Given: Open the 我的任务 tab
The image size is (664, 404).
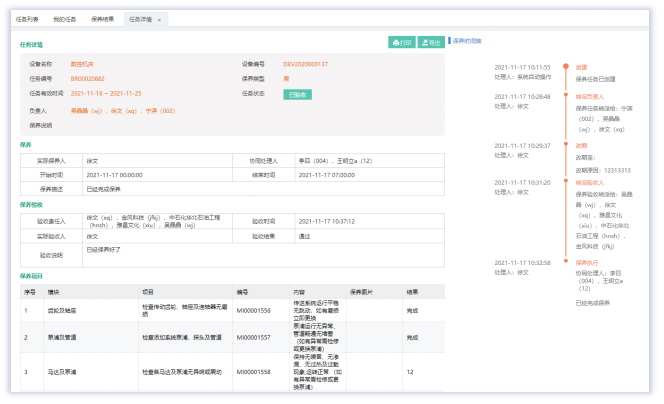Looking at the screenshot, I should 65,19.
